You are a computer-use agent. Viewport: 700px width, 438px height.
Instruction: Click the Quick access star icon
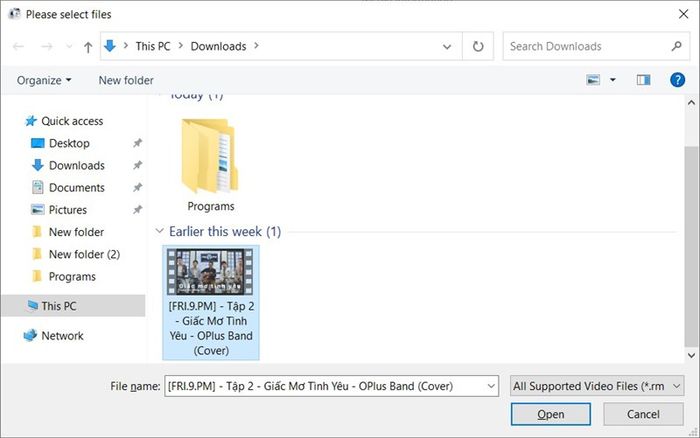pyautogui.click(x=31, y=121)
